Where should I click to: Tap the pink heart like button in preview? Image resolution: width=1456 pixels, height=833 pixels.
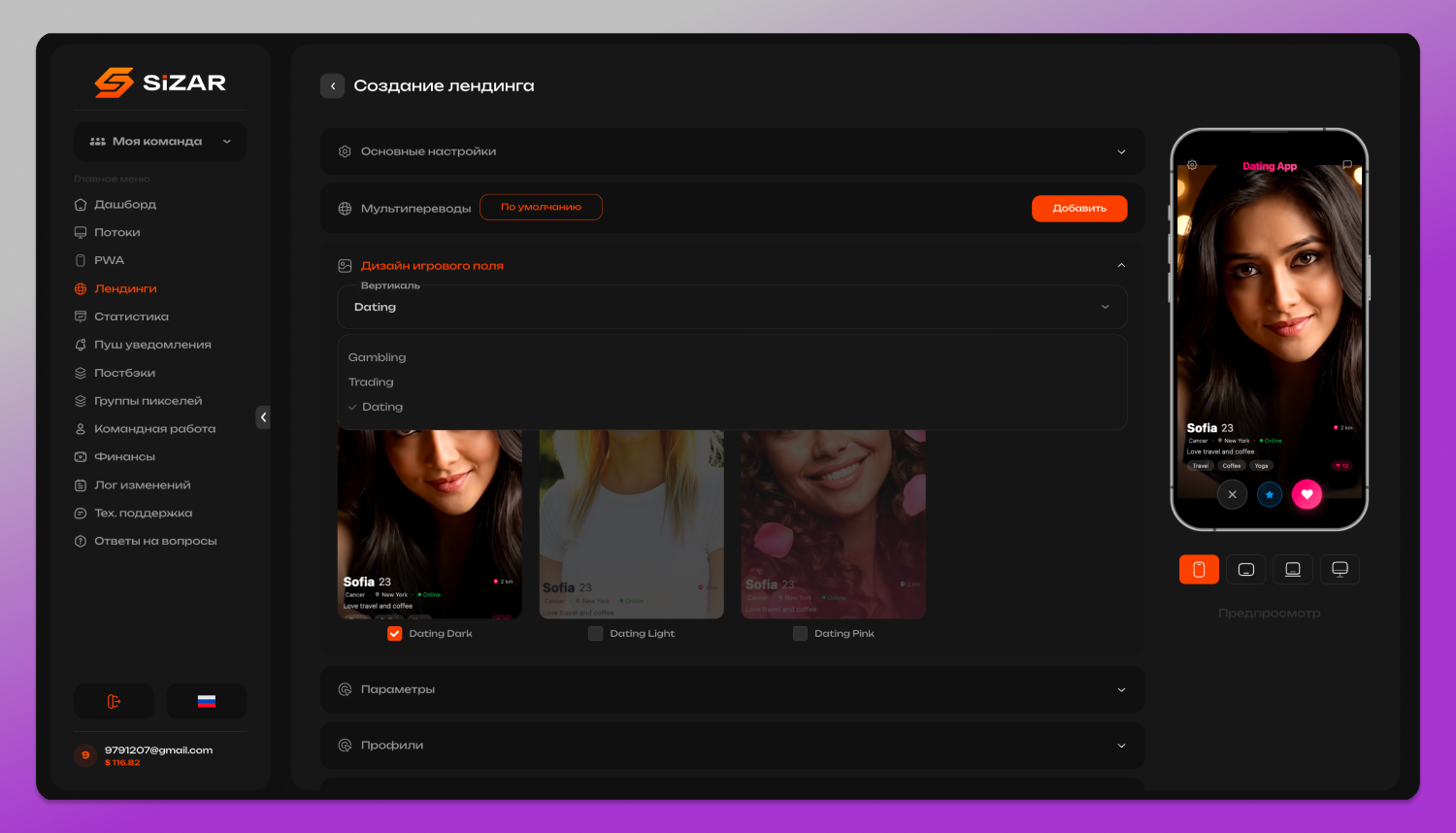tap(1307, 494)
